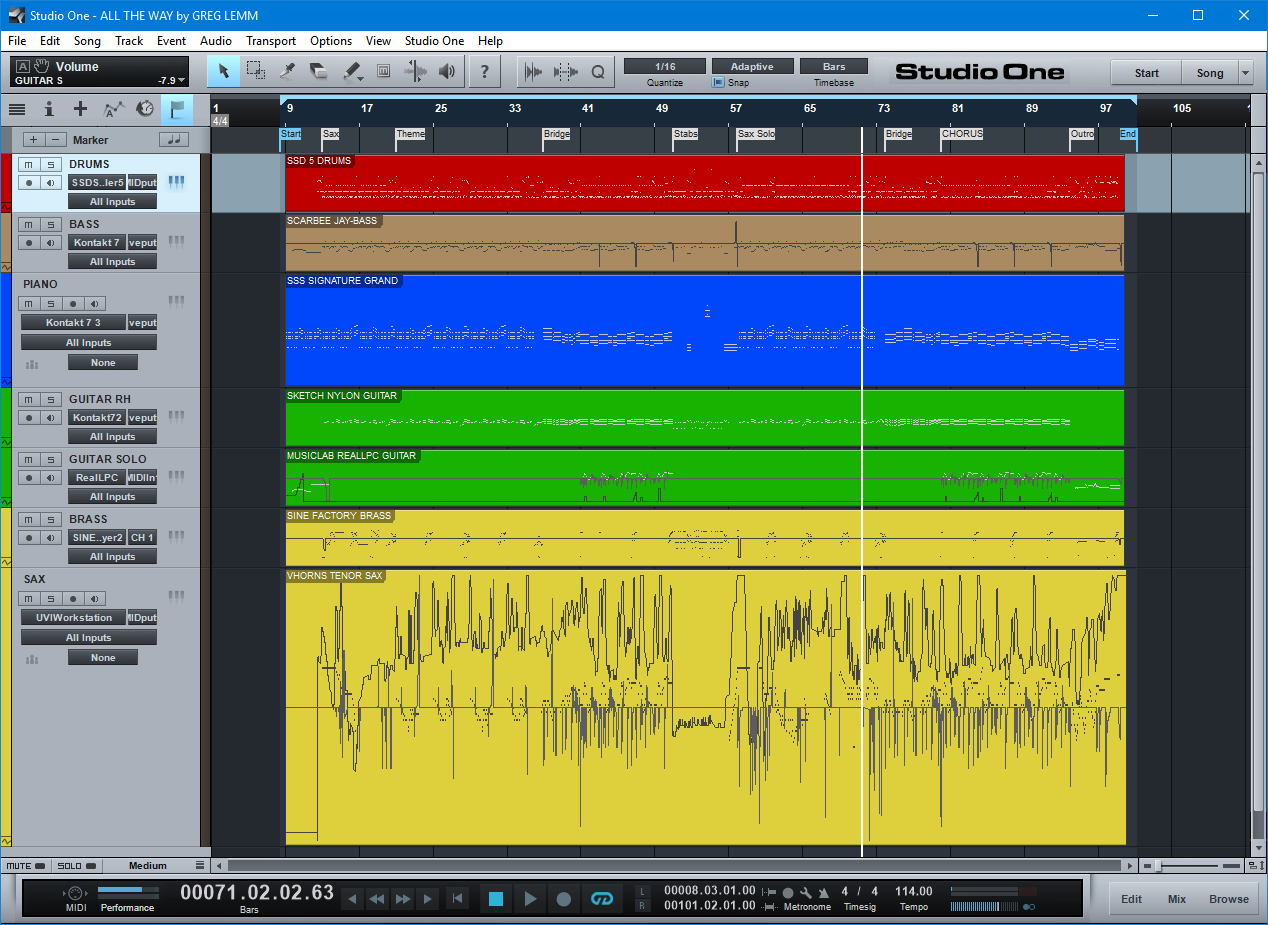Image resolution: width=1268 pixels, height=925 pixels.
Task: Toggle the loop button in transport
Action: [602, 899]
